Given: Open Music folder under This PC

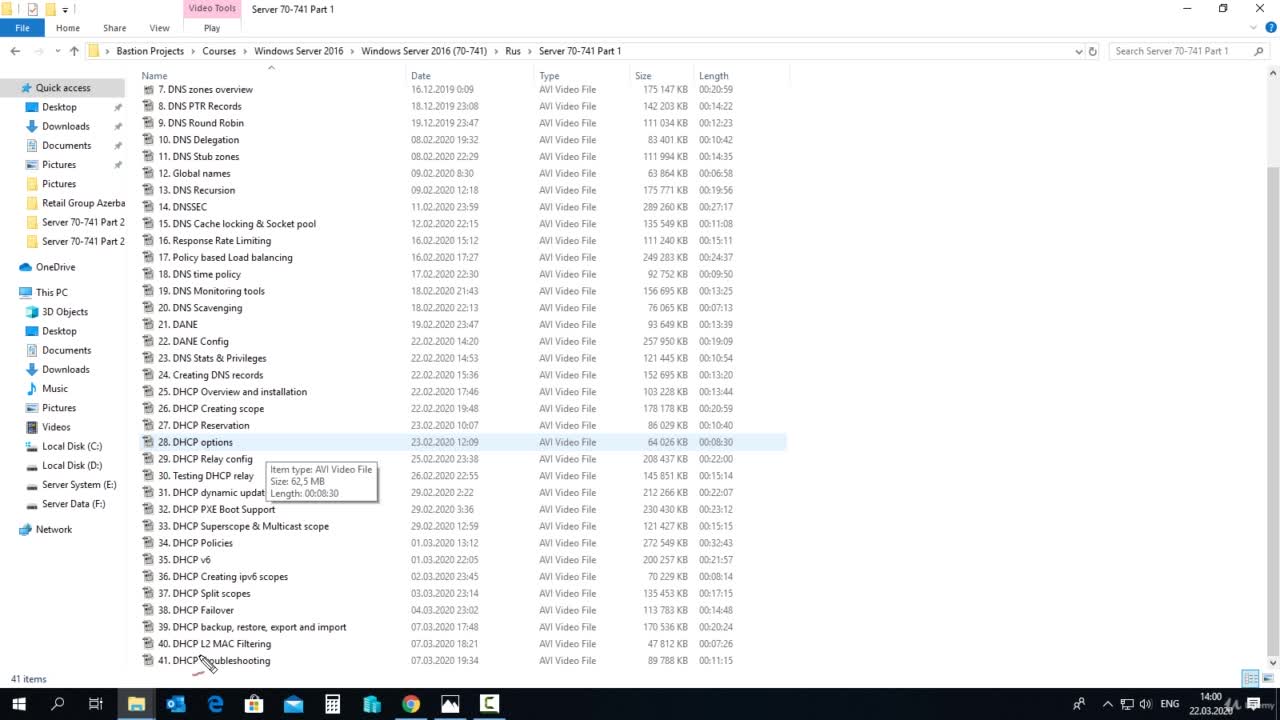Looking at the screenshot, I should pos(55,389).
